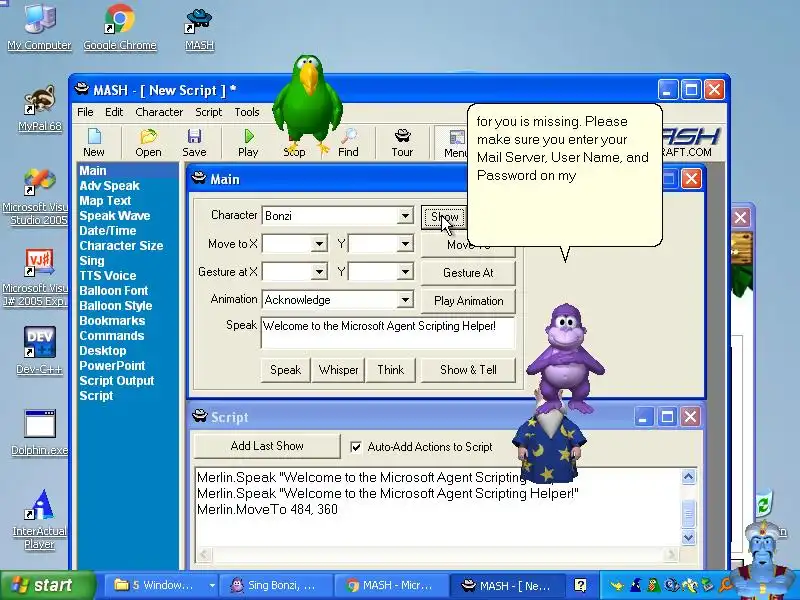
Task: Open My Computer desktop icon
Action: (39, 28)
